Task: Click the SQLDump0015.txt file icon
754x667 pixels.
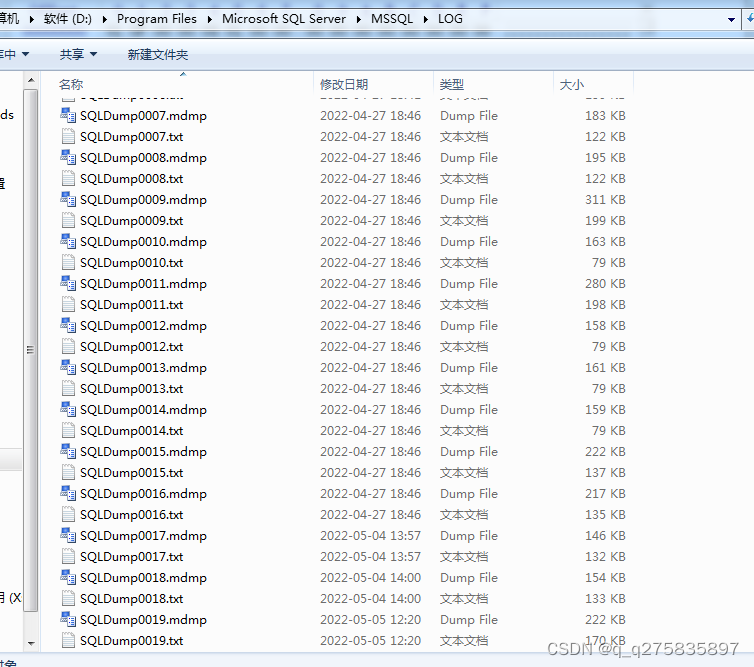Action: coord(68,472)
